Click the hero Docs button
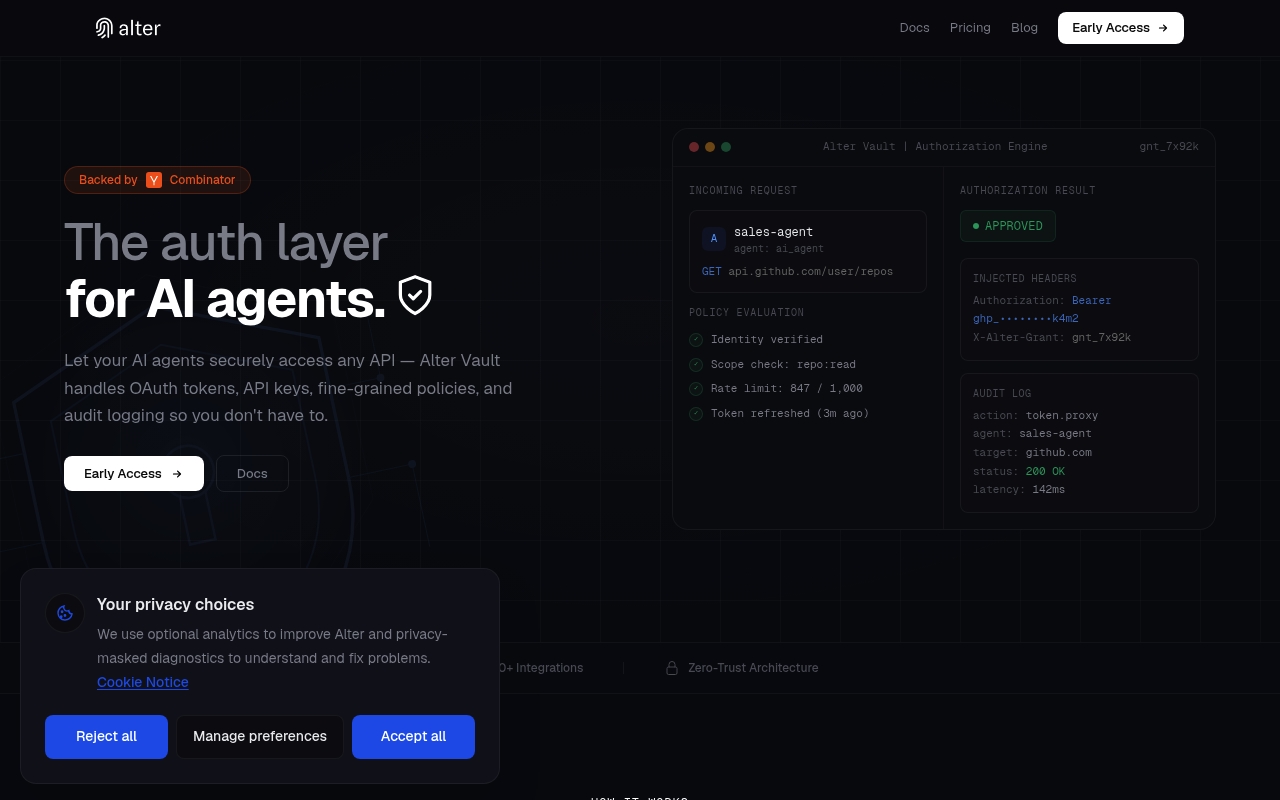This screenshot has width=1280, height=800. 252,474
